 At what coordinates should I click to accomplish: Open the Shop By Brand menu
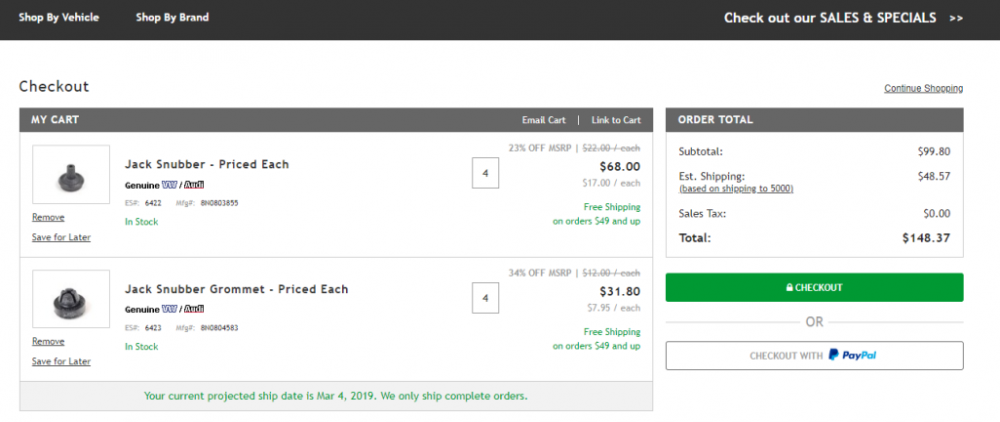pos(172,17)
